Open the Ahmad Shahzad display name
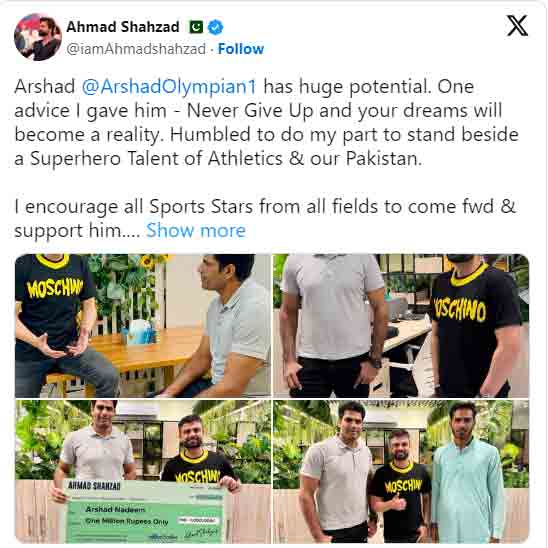 (x=123, y=27)
